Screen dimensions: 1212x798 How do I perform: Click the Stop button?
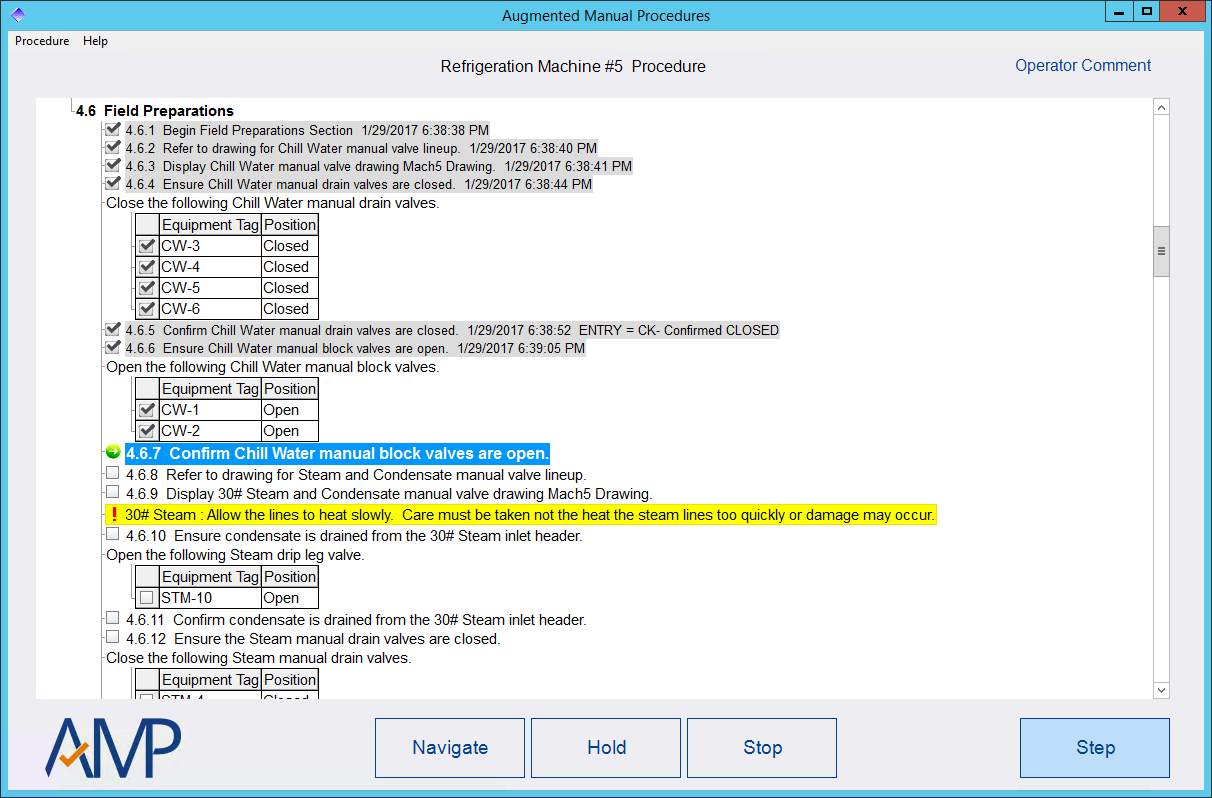tap(761, 747)
